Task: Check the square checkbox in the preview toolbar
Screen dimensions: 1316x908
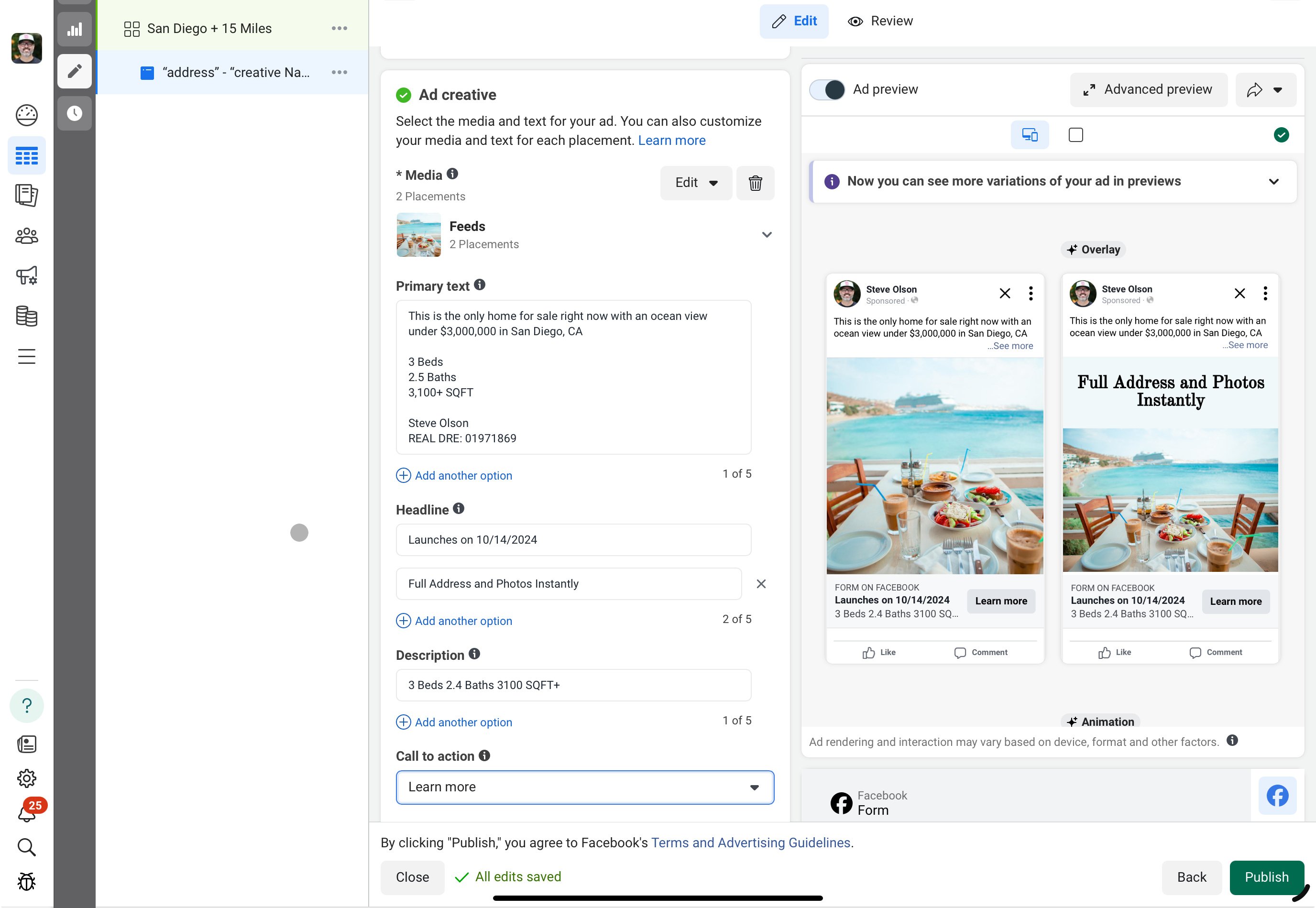Action: [1075, 135]
